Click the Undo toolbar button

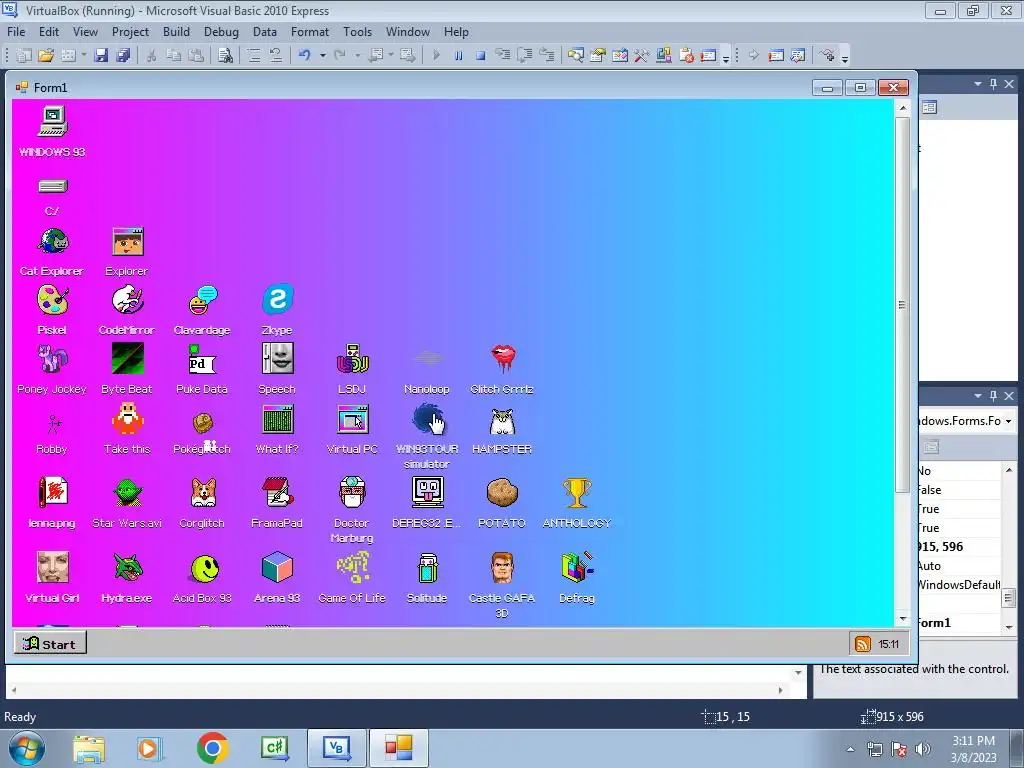[305, 56]
